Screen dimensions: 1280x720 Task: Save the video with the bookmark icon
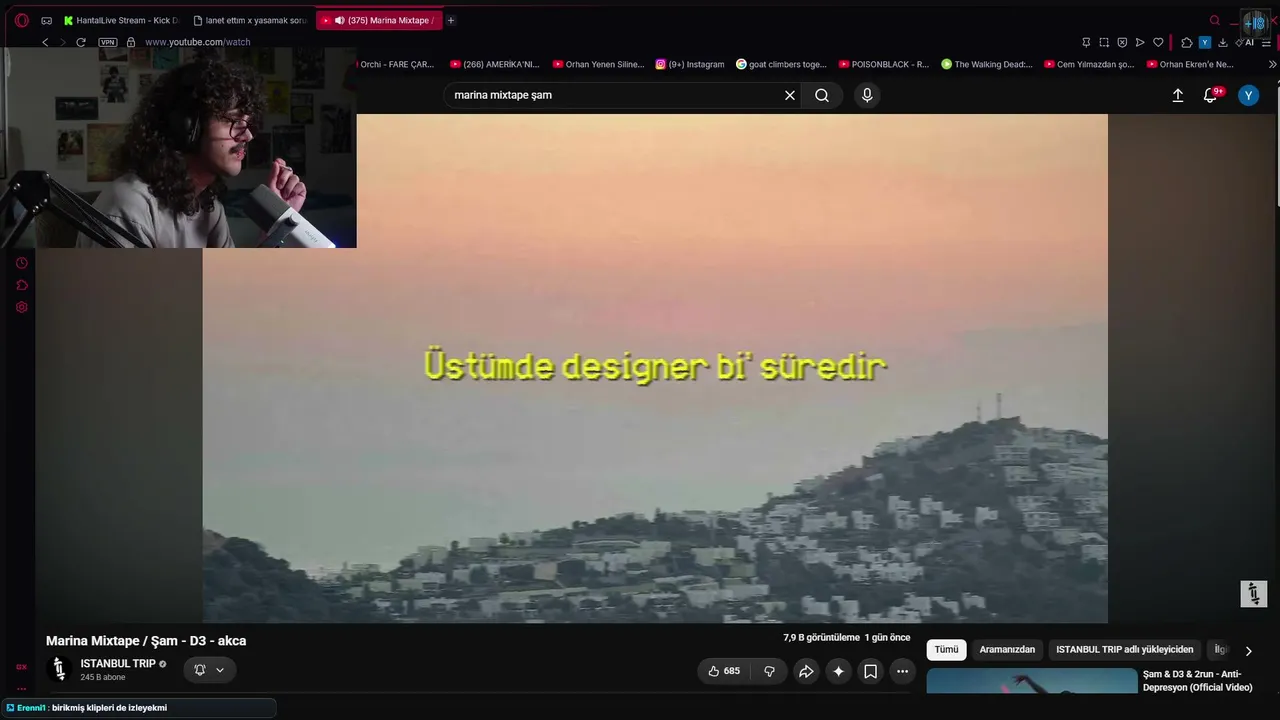870,671
